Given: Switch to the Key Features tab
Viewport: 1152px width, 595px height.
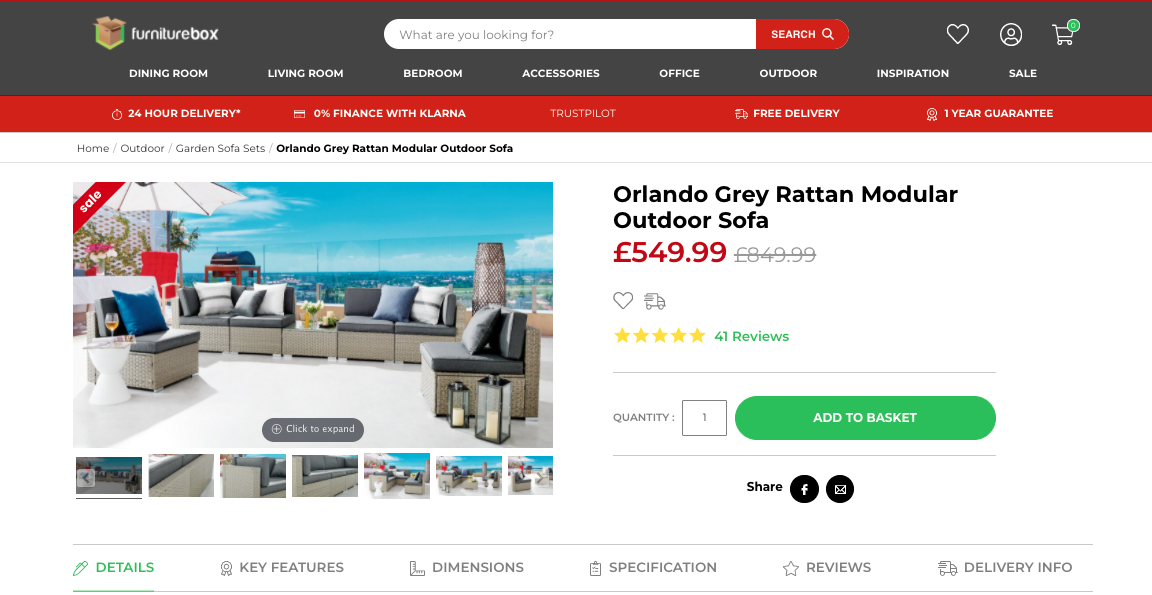Looking at the screenshot, I should 281,568.
